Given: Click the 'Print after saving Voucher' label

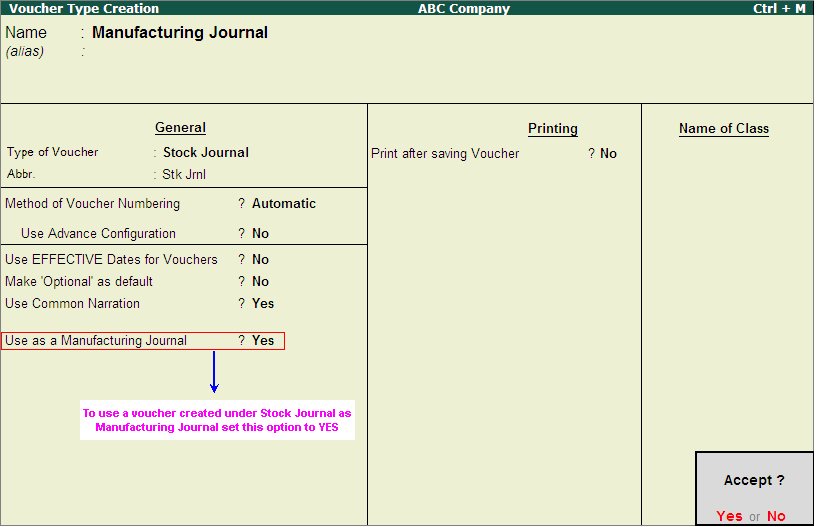Looking at the screenshot, I should (x=445, y=153).
